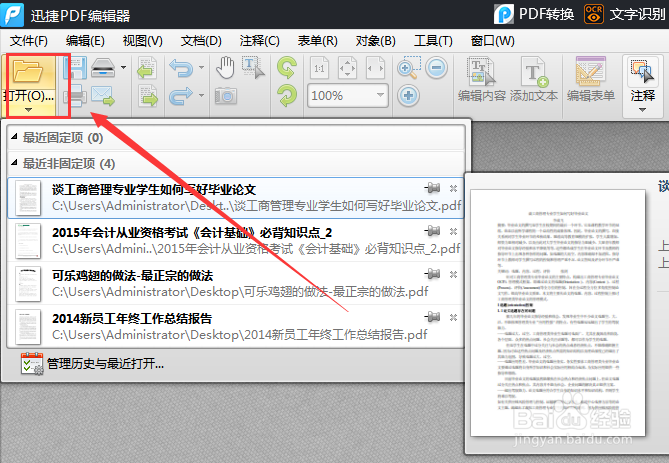Select the marquee zoom tool
669x463 pixels.
tap(409, 68)
